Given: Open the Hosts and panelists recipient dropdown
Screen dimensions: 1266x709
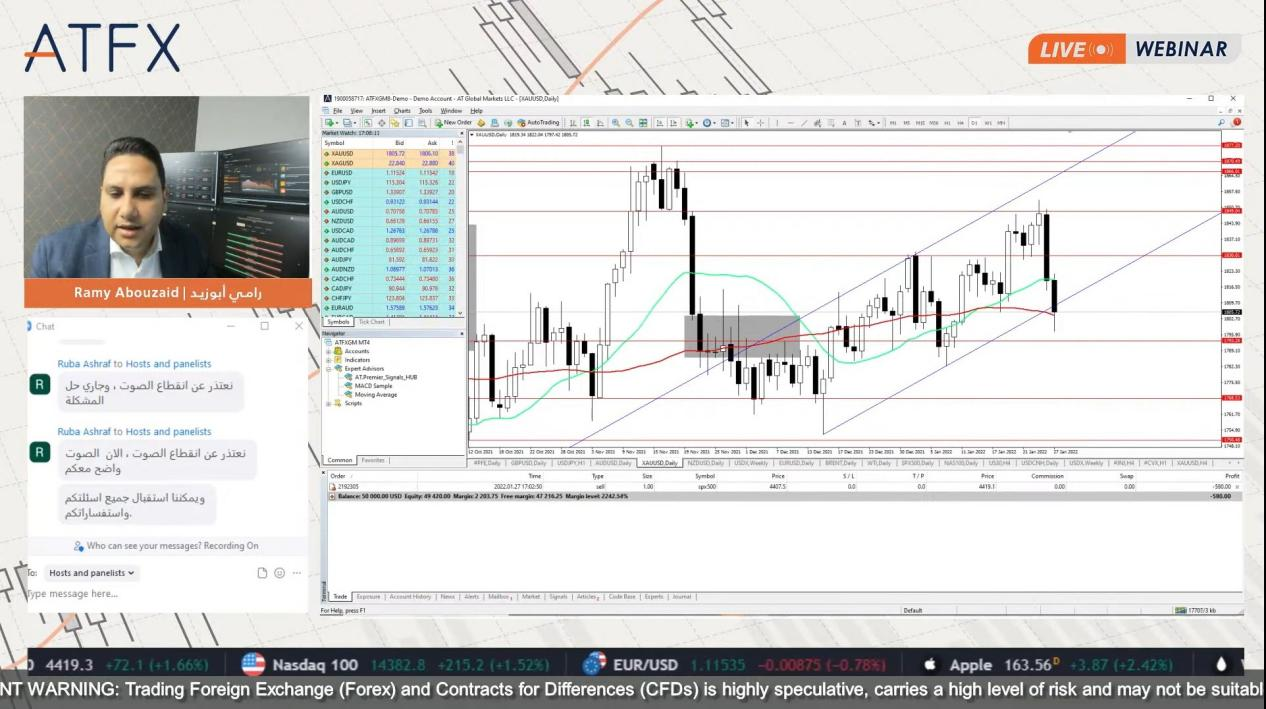Looking at the screenshot, I should (92, 573).
